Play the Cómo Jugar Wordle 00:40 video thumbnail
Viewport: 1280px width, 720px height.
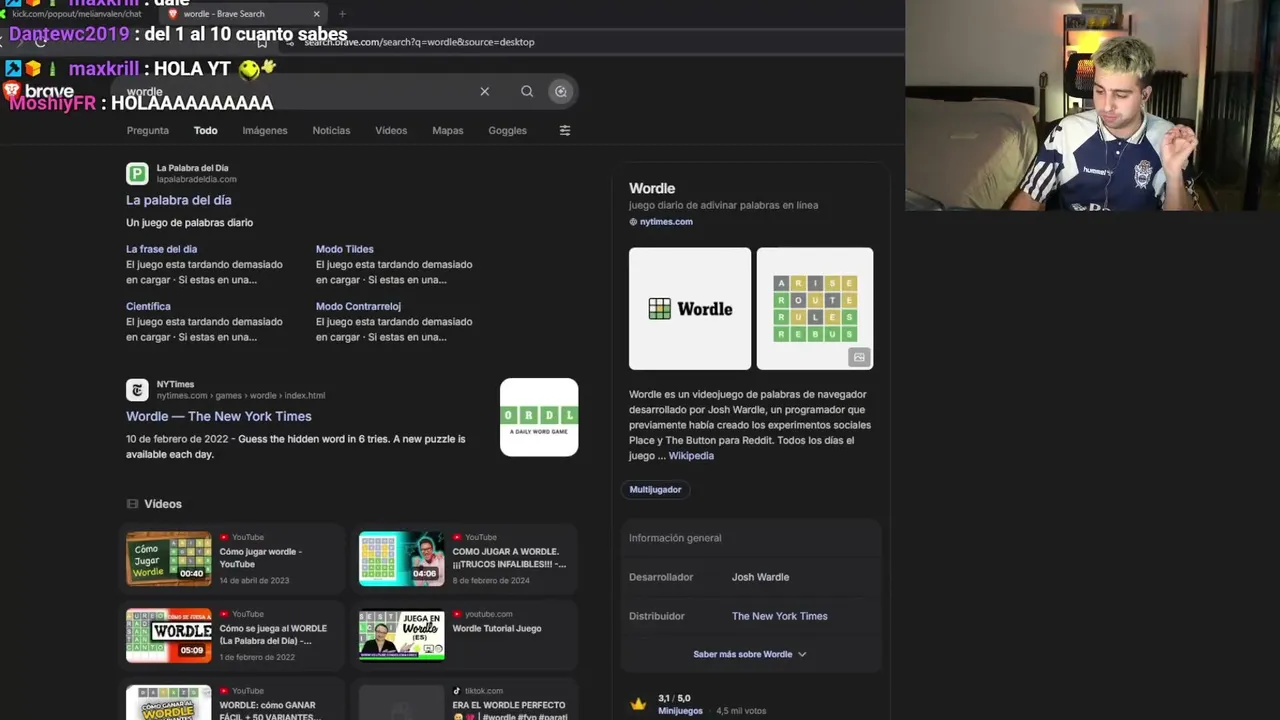(x=169, y=558)
